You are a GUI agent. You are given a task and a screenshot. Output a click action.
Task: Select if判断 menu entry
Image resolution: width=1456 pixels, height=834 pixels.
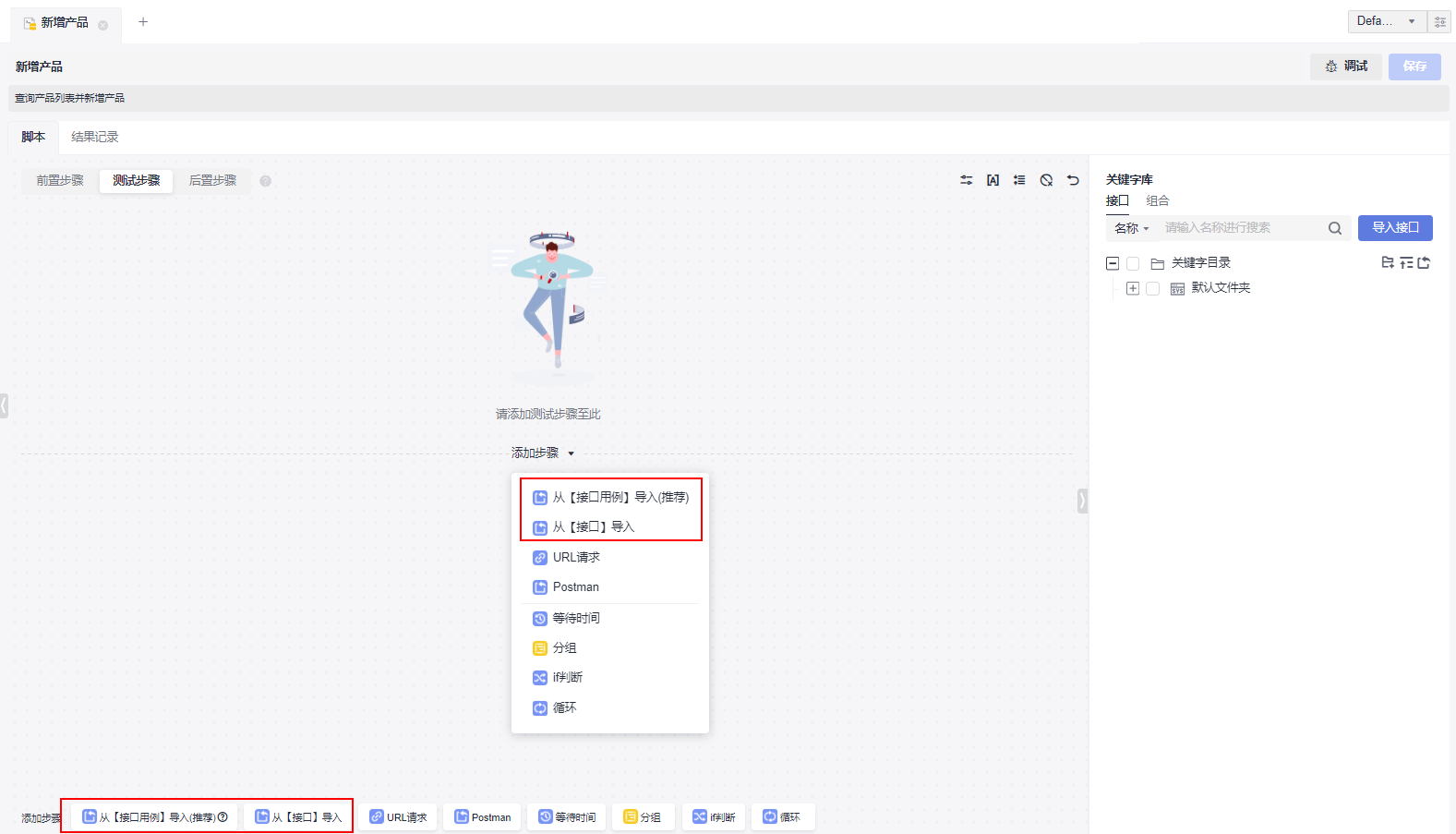[x=610, y=678]
